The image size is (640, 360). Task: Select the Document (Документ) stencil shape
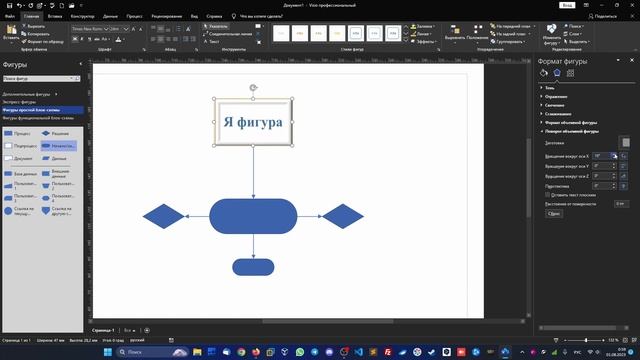pos(19,158)
